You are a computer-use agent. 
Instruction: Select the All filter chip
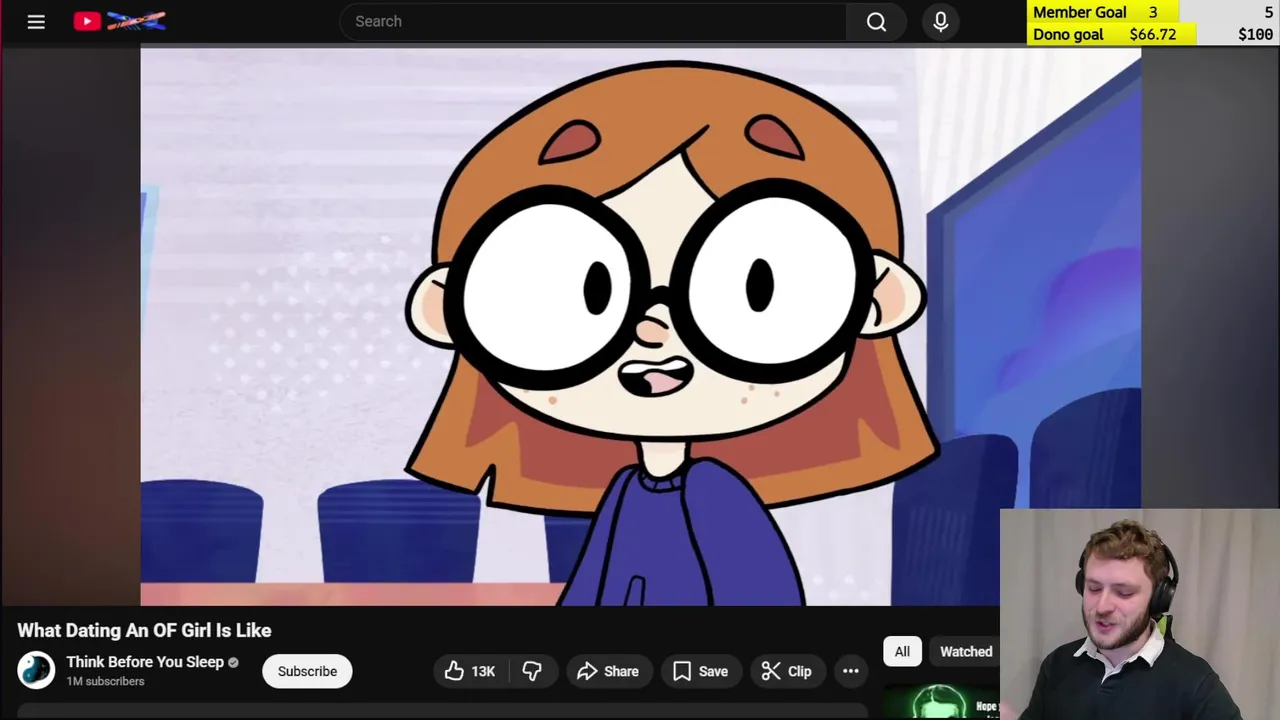pos(902,651)
